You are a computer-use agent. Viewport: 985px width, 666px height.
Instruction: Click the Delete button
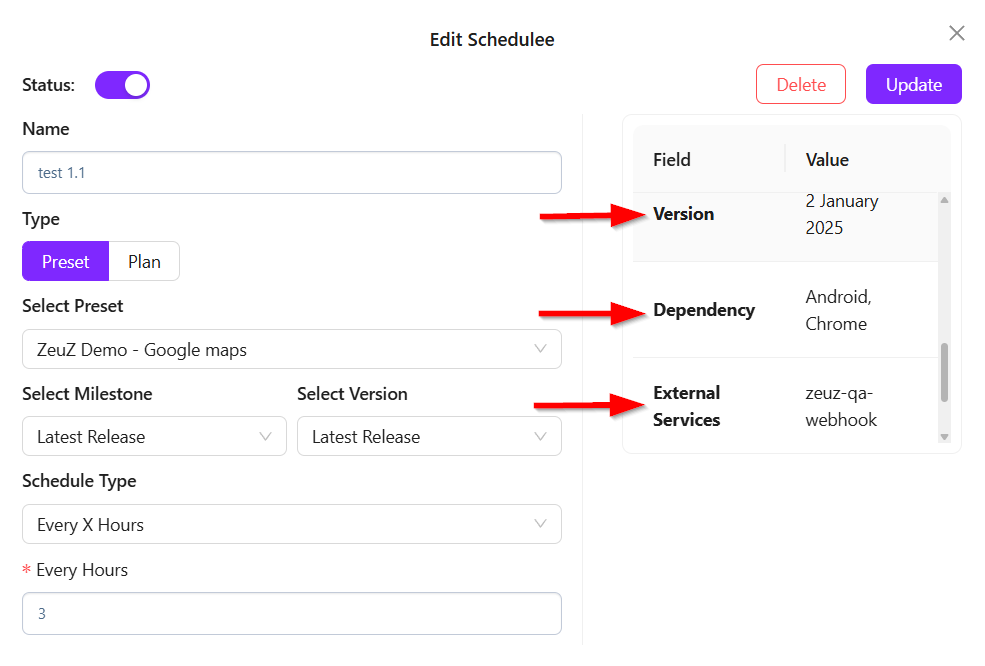(800, 85)
